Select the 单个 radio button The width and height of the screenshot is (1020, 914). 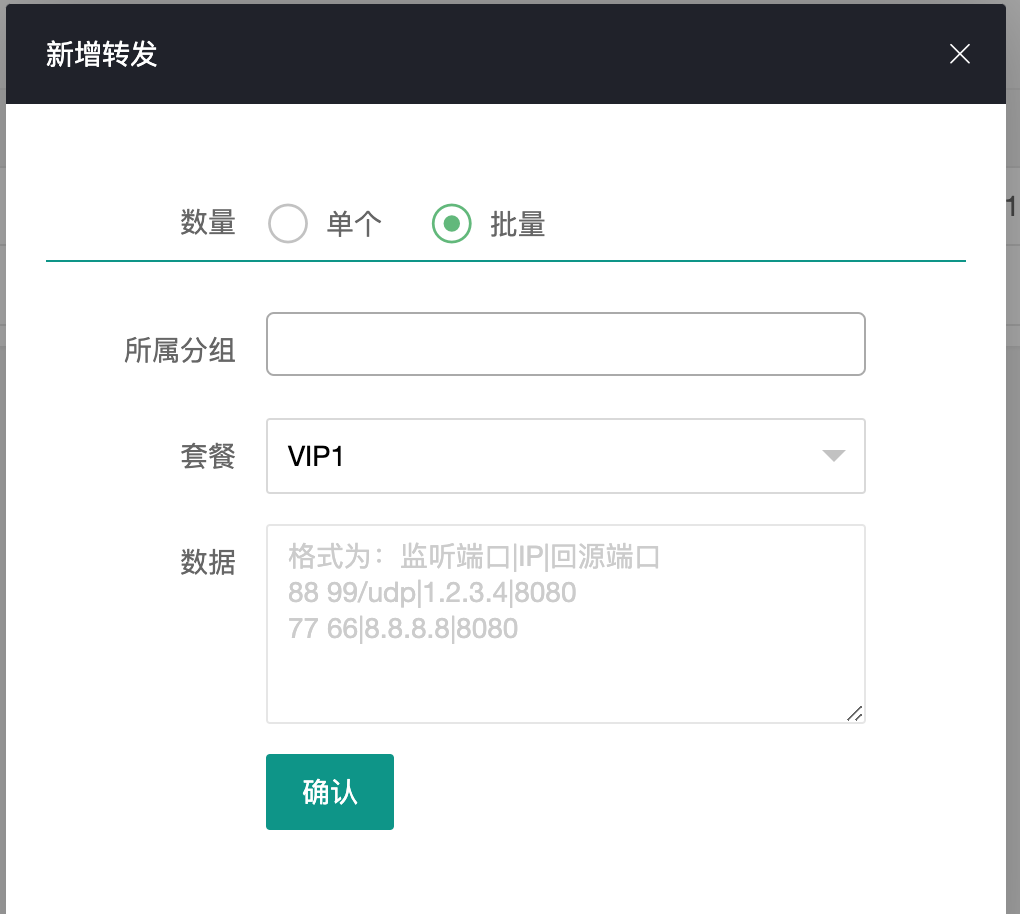pos(287,224)
